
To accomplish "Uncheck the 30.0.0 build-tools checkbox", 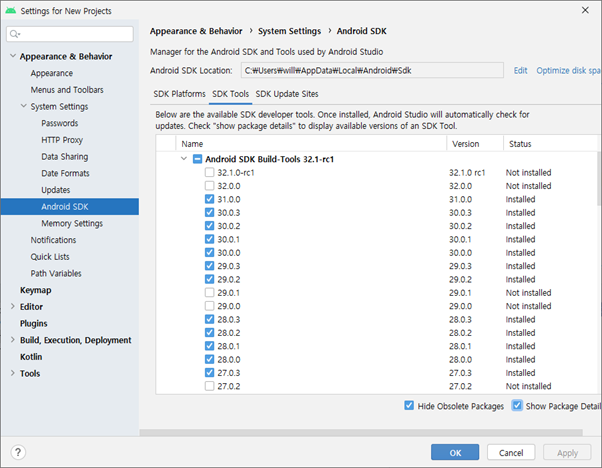I will 209,252.
